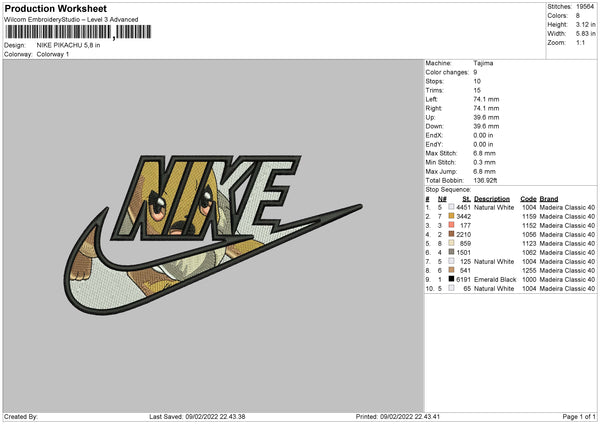Click the Stitches value '19564'
Image resolution: width=600 pixels, height=424 pixels.
point(585,7)
